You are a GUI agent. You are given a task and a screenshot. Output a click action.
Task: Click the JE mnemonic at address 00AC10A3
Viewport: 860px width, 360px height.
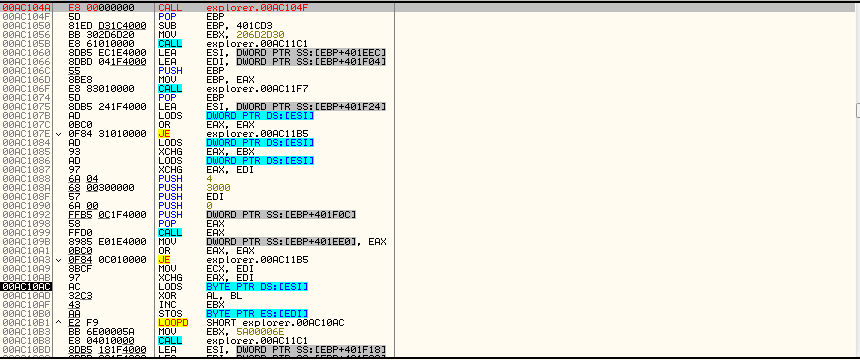point(163,260)
